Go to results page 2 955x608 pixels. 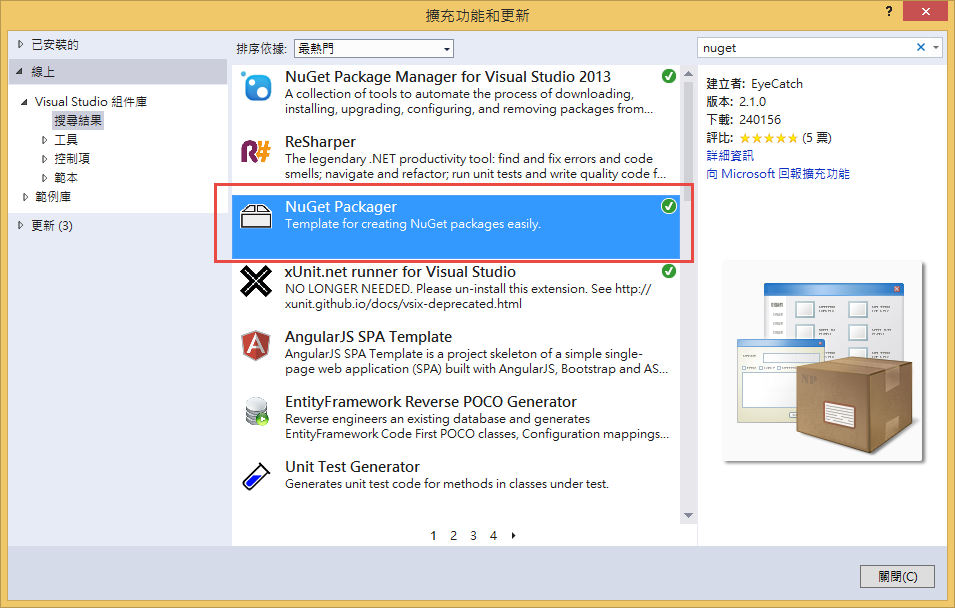click(x=453, y=536)
